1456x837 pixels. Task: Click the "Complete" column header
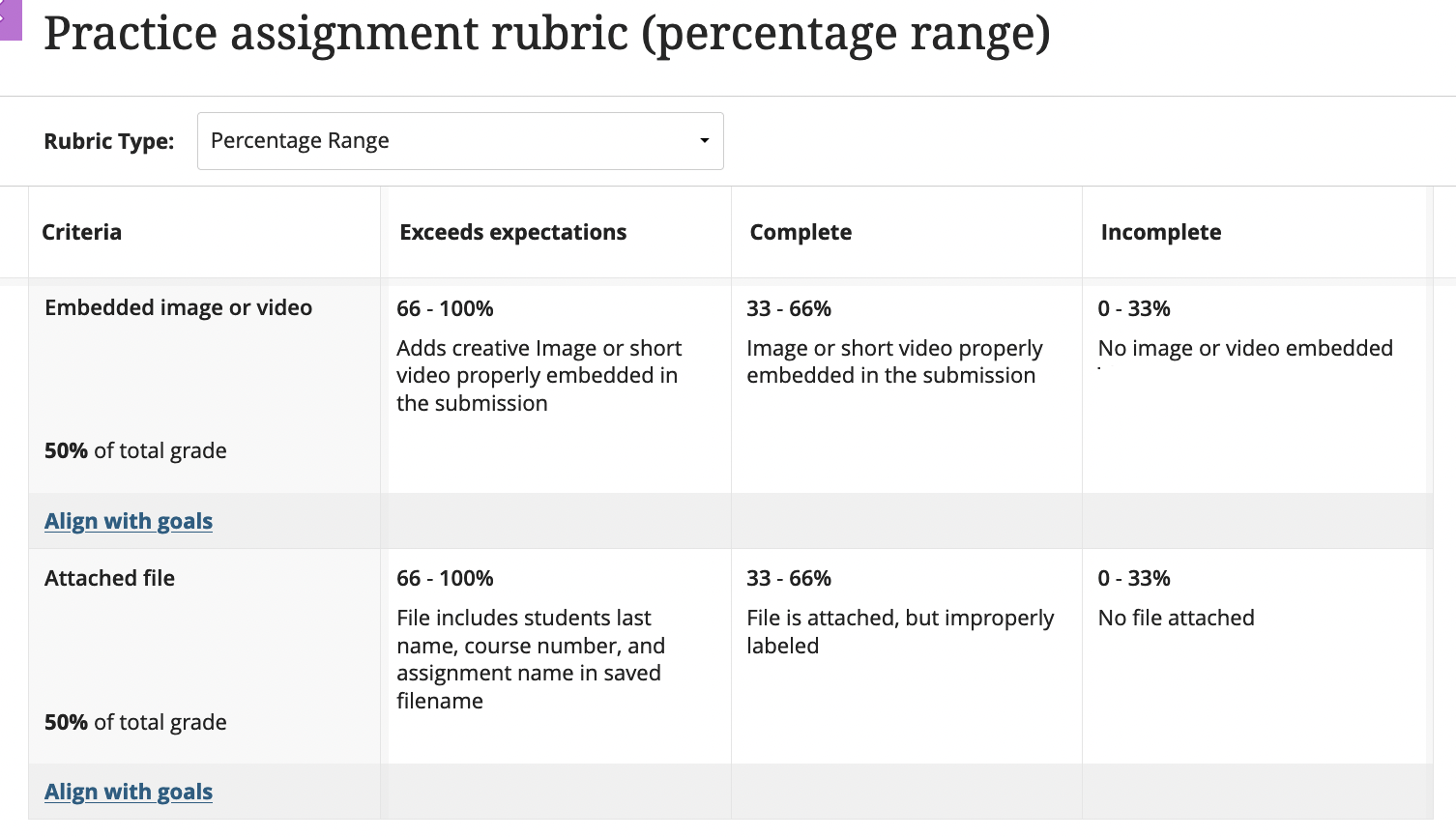[801, 232]
